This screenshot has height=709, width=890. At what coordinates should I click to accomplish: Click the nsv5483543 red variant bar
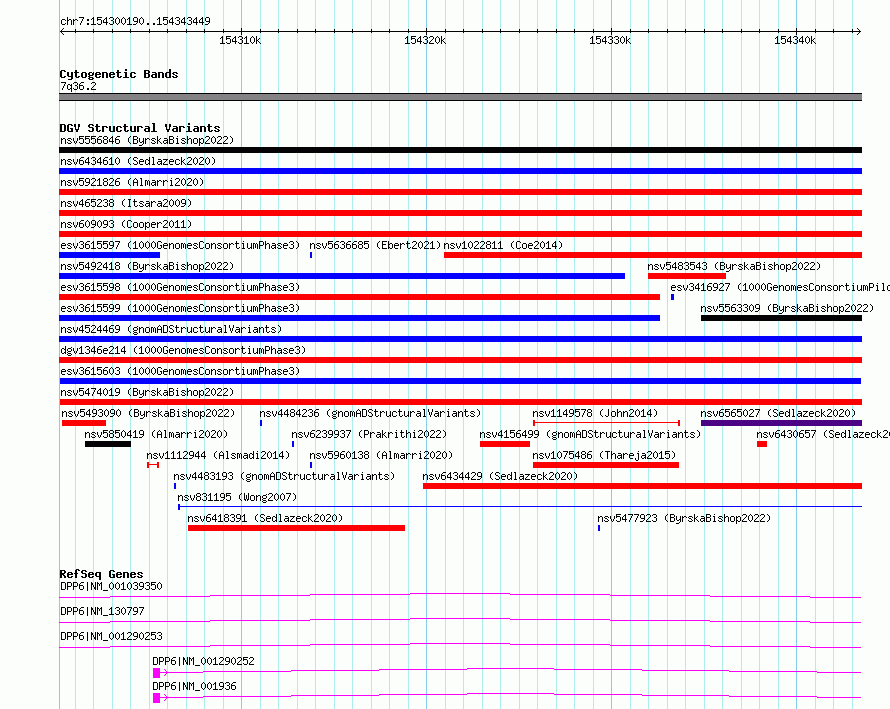click(687, 276)
